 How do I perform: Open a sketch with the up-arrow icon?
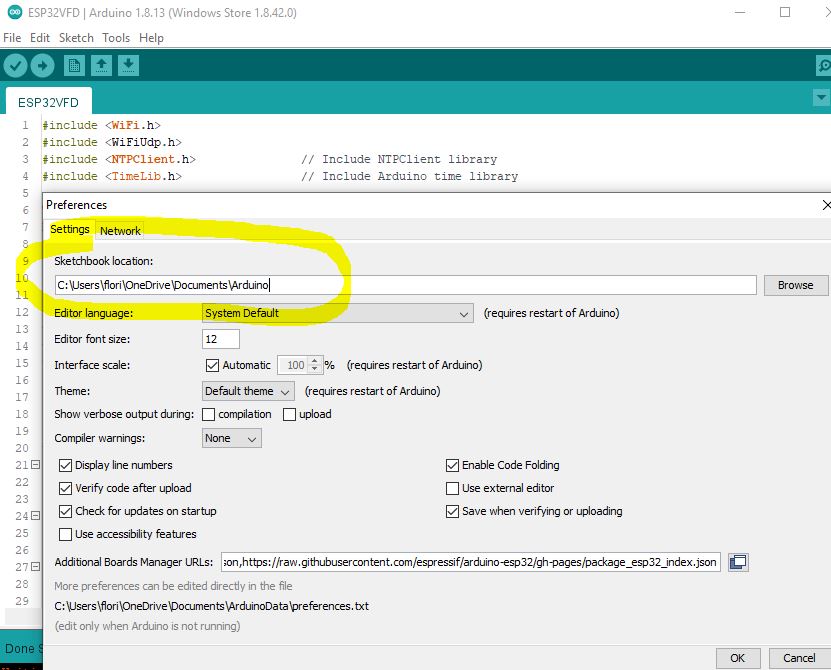click(101, 66)
